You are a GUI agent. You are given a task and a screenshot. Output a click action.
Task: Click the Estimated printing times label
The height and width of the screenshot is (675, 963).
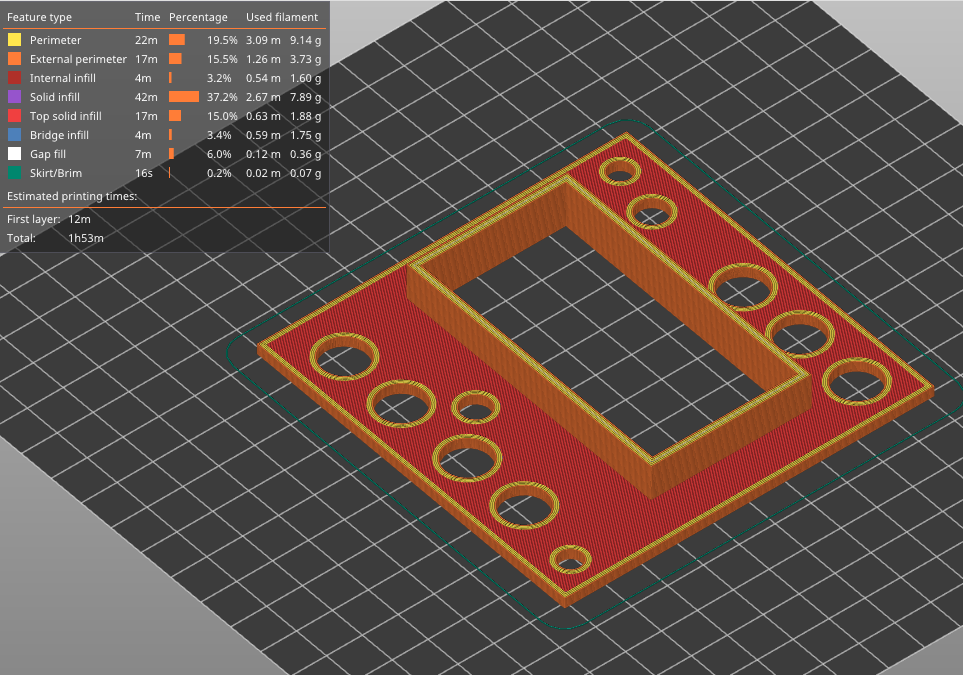(72, 196)
